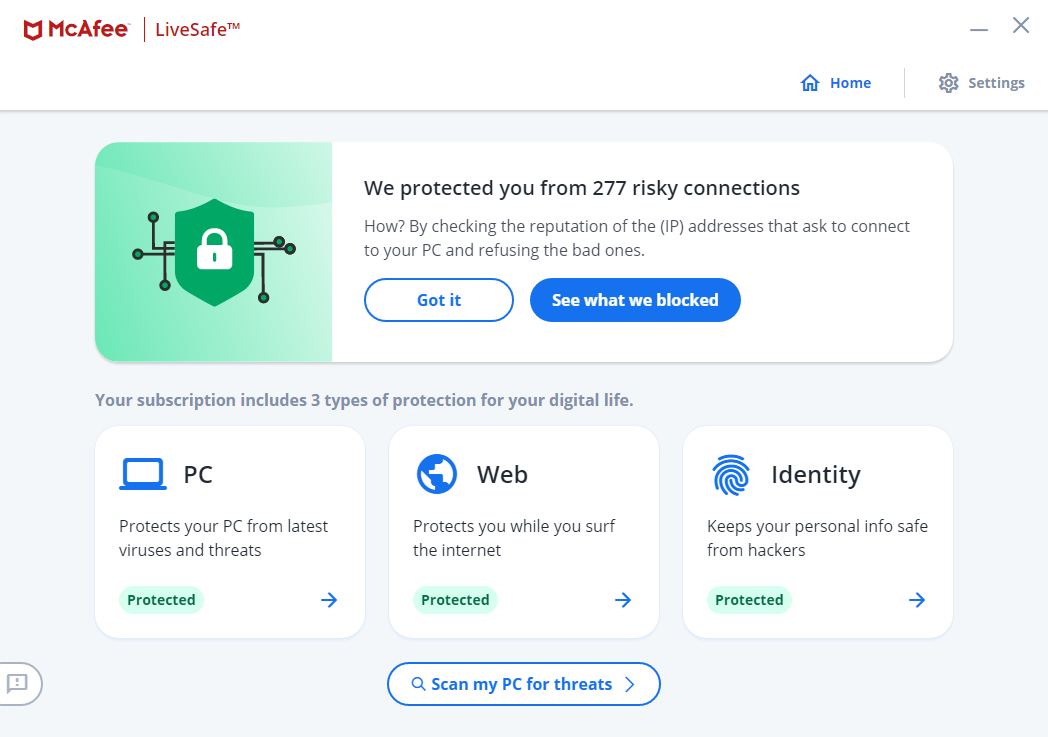Image resolution: width=1048 pixels, height=737 pixels.
Task: Dismiss the notice with Got it
Action: (x=439, y=300)
